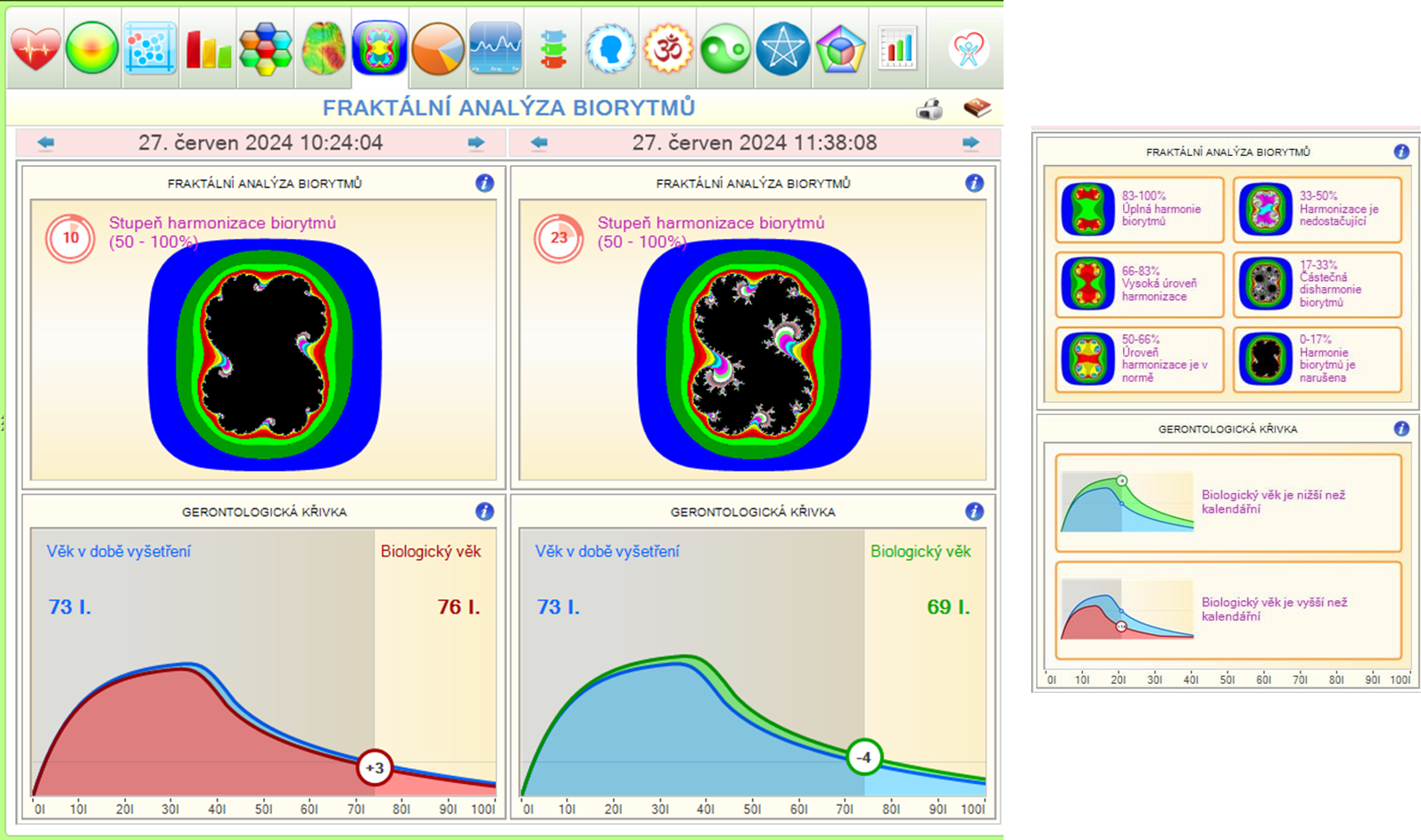Open the Om symbol toolbar icon
This screenshot has height=840, width=1421.
click(x=668, y=48)
